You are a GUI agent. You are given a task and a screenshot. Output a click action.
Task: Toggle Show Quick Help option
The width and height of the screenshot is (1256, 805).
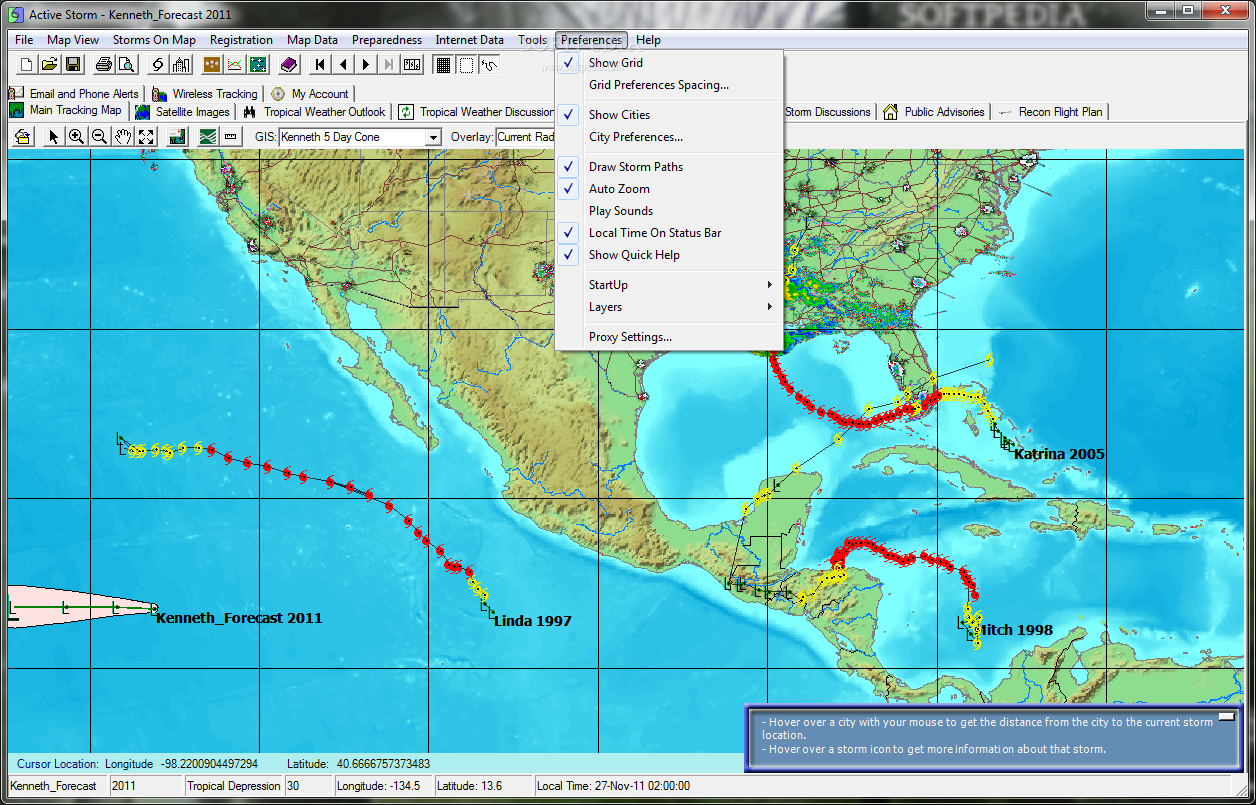[x=669, y=254]
